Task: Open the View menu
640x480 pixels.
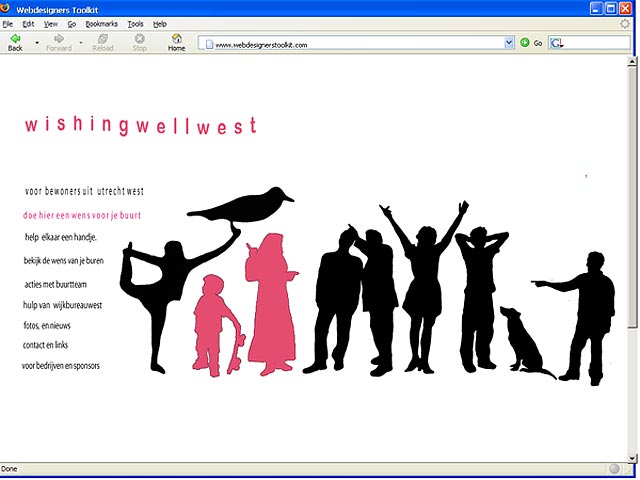Action: click(51, 24)
